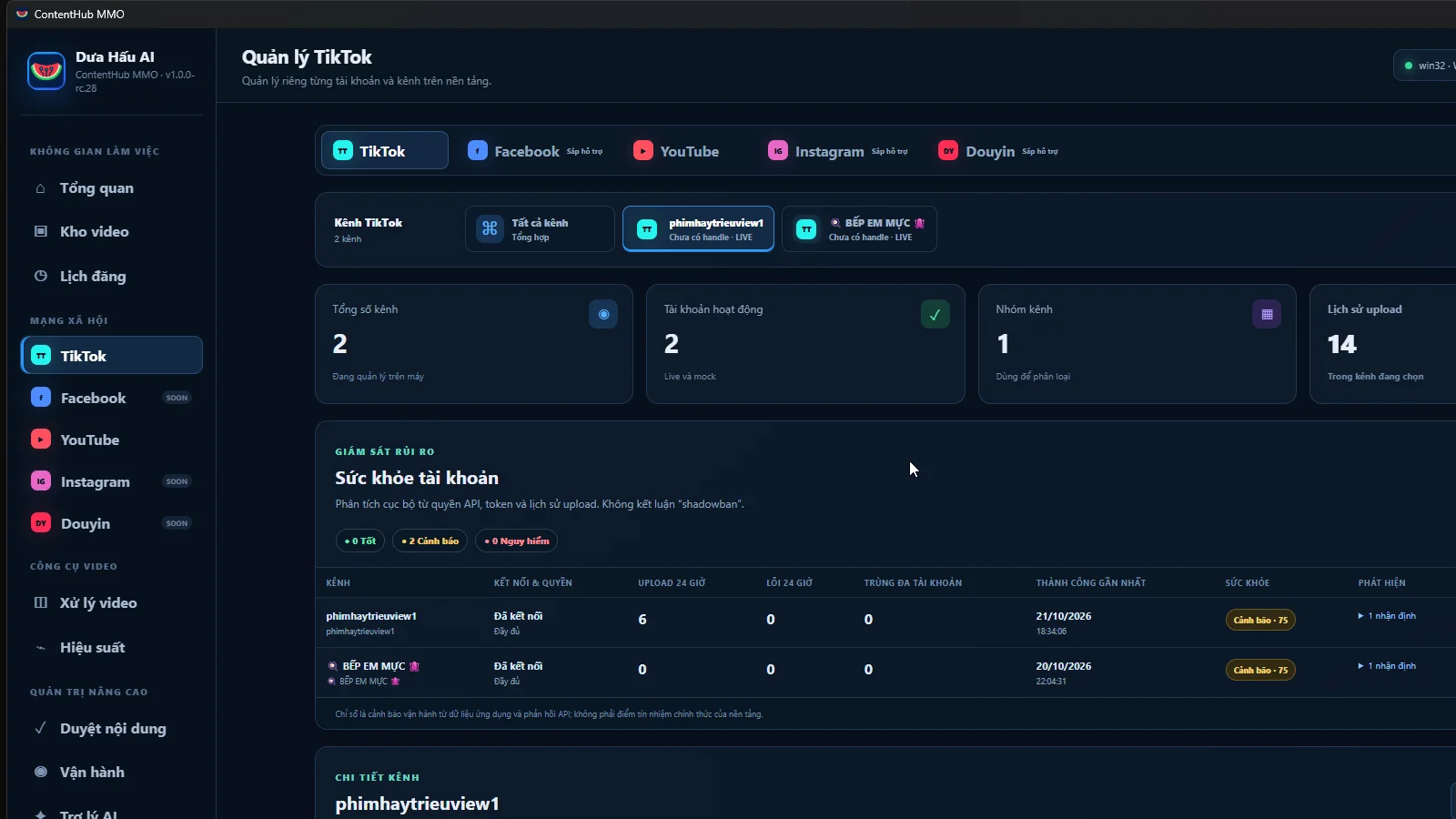The height and width of the screenshot is (819, 1456).
Task: Filter by 2 Cảnh báo badge
Action: [430, 541]
